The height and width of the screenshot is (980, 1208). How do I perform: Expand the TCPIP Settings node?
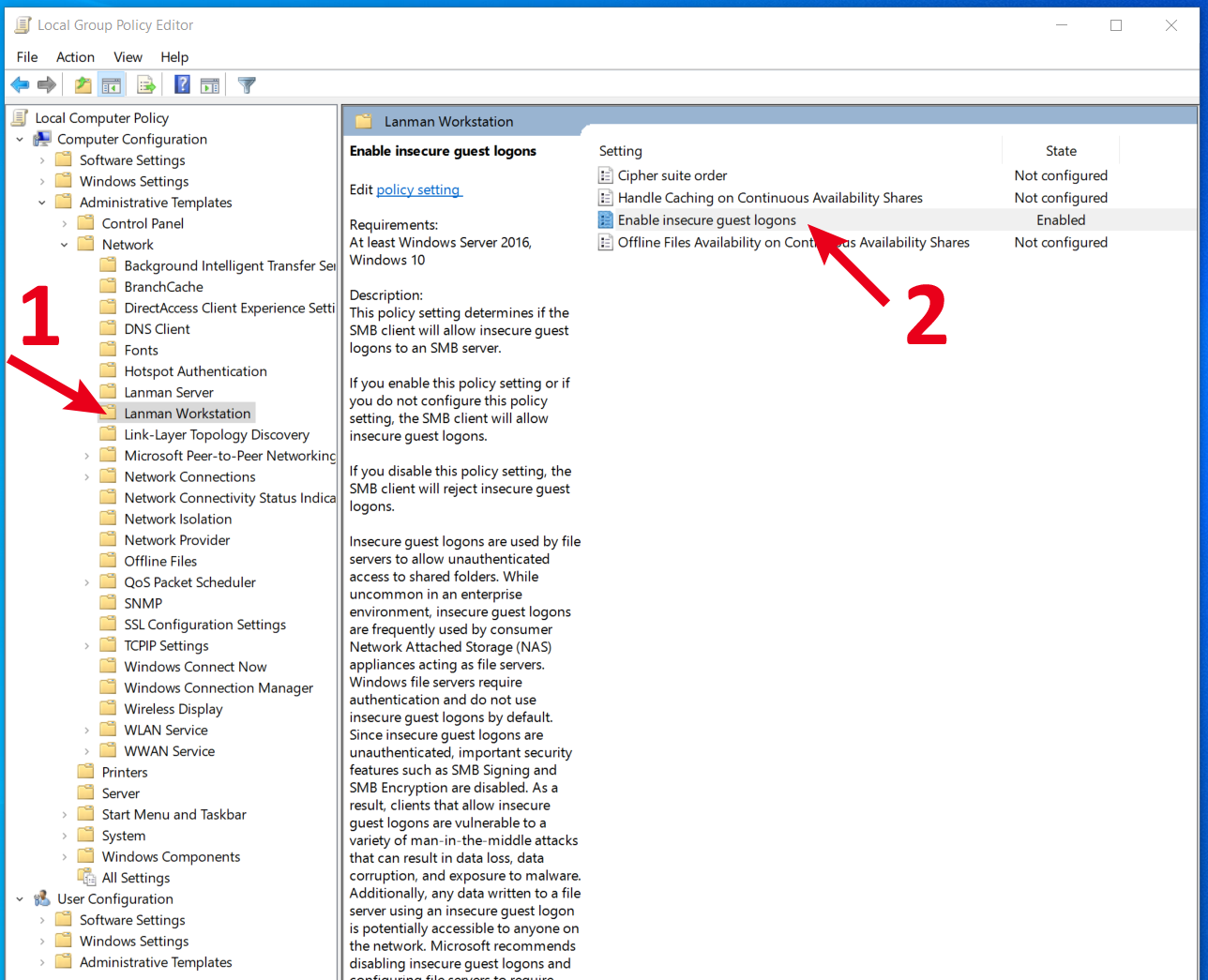coord(86,645)
